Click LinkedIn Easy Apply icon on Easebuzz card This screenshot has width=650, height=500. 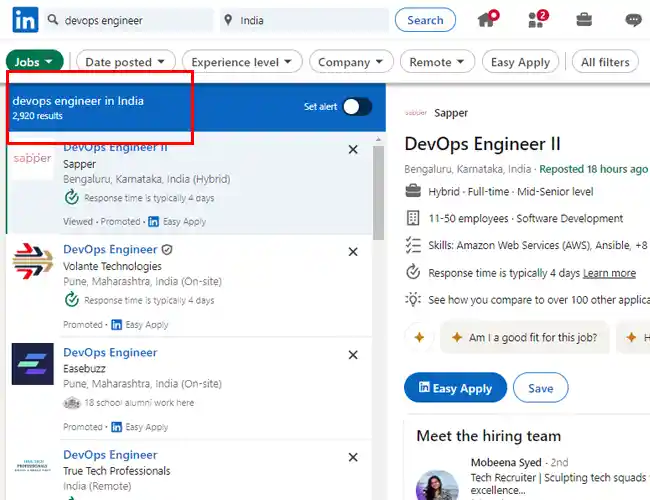(x=116, y=427)
